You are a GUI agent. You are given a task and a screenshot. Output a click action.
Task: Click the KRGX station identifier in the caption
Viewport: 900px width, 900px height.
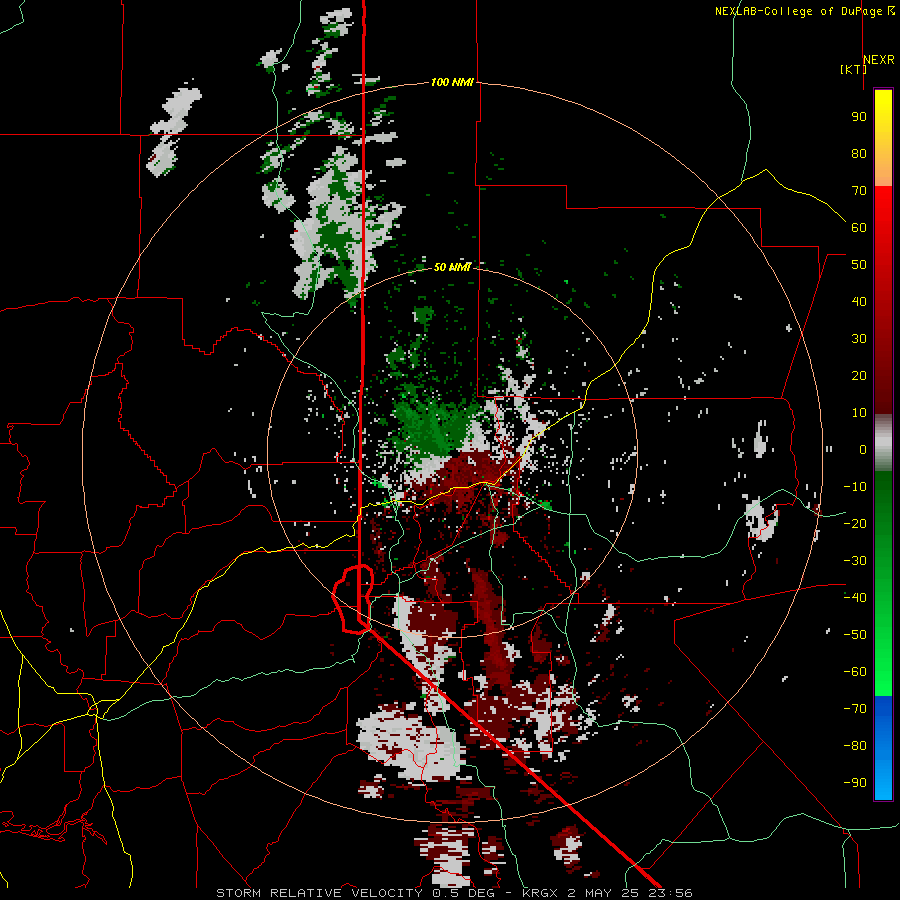tap(540, 893)
